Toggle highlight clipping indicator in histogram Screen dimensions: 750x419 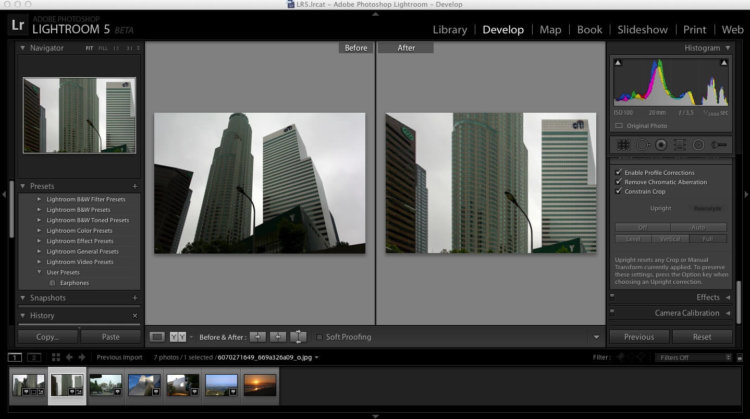pyautogui.click(x=724, y=63)
